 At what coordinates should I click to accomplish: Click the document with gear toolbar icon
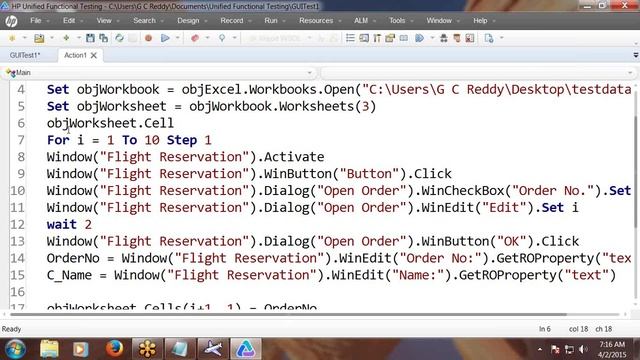(489, 38)
